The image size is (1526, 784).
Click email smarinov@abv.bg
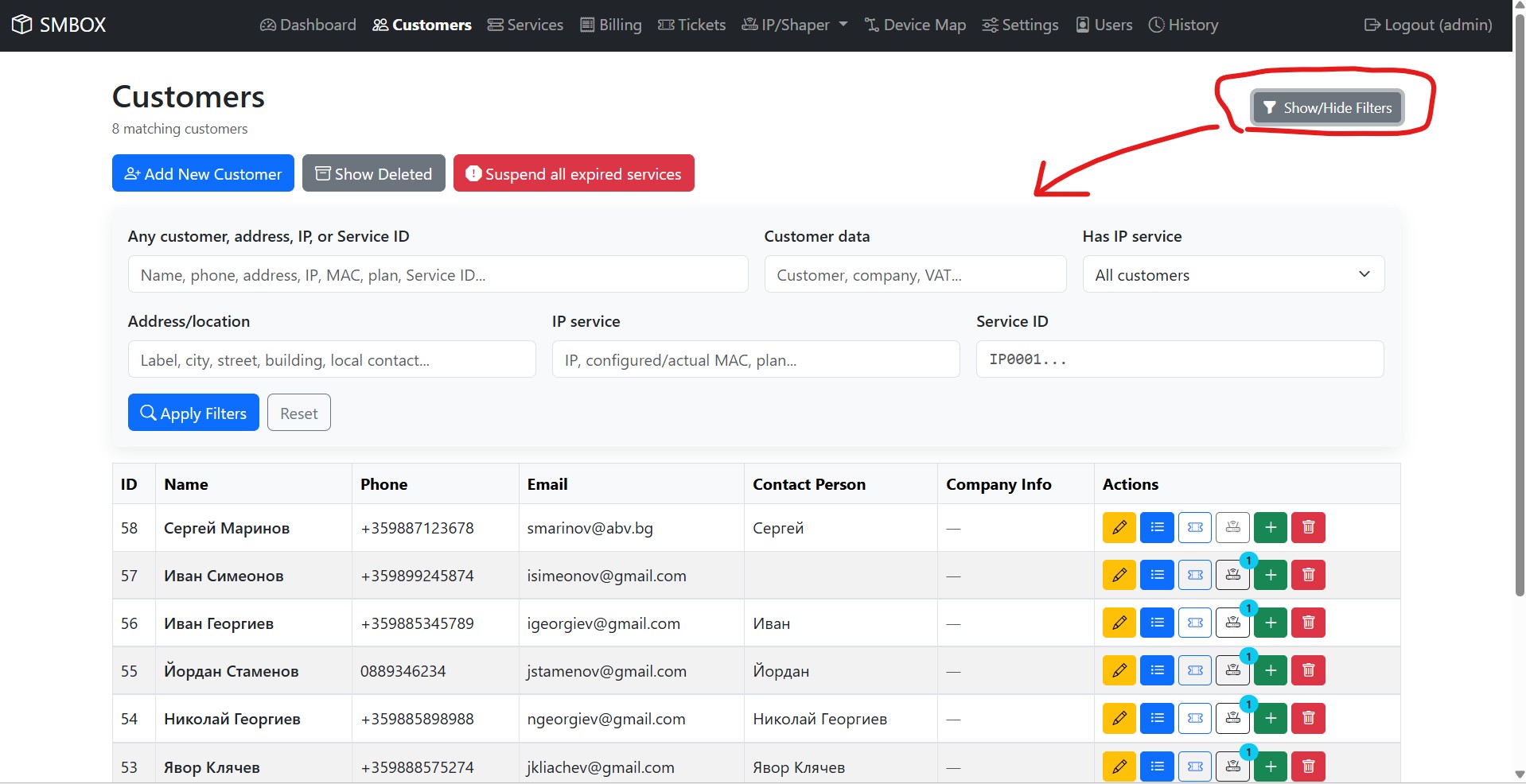pyautogui.click(x=590, y=528)
